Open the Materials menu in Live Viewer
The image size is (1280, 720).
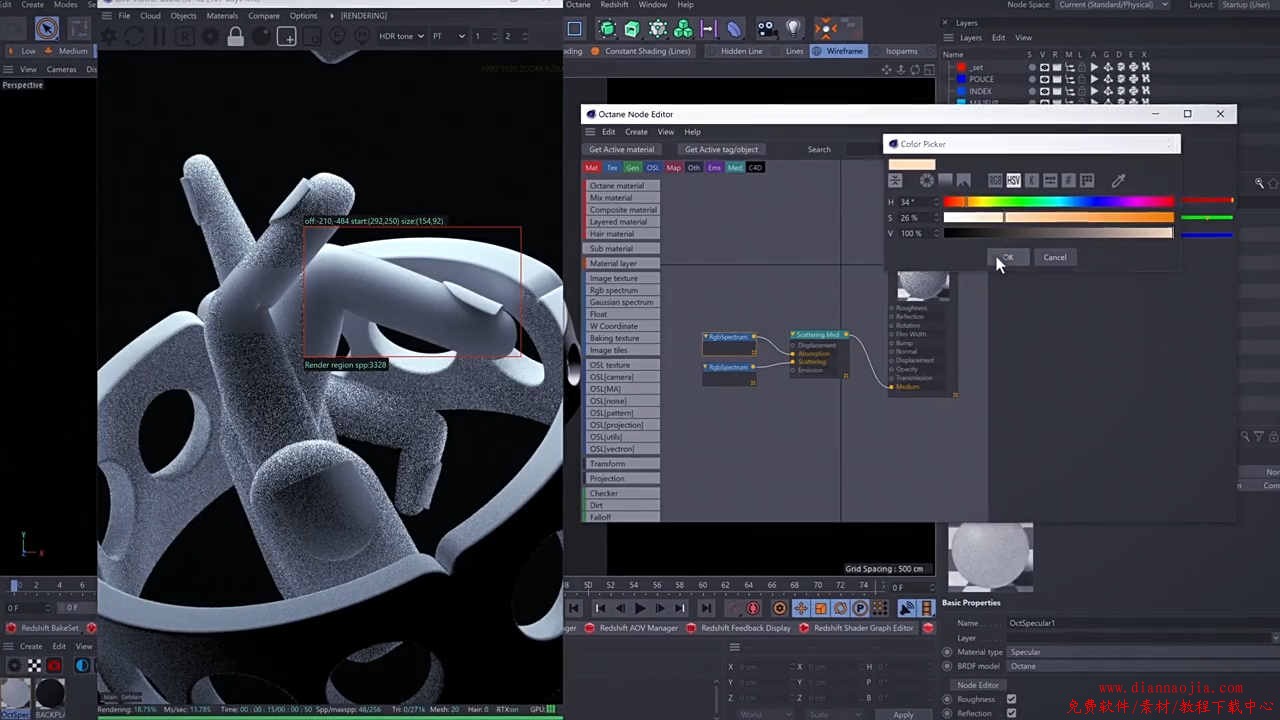pos(222,16)
